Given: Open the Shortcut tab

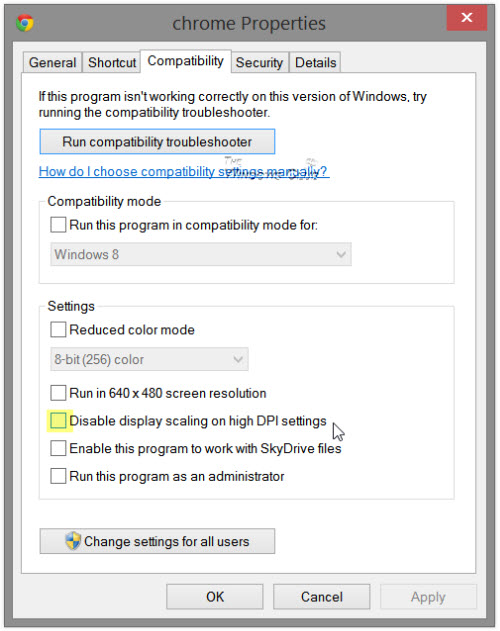Looking at the screenshot, I should [112, 62].
